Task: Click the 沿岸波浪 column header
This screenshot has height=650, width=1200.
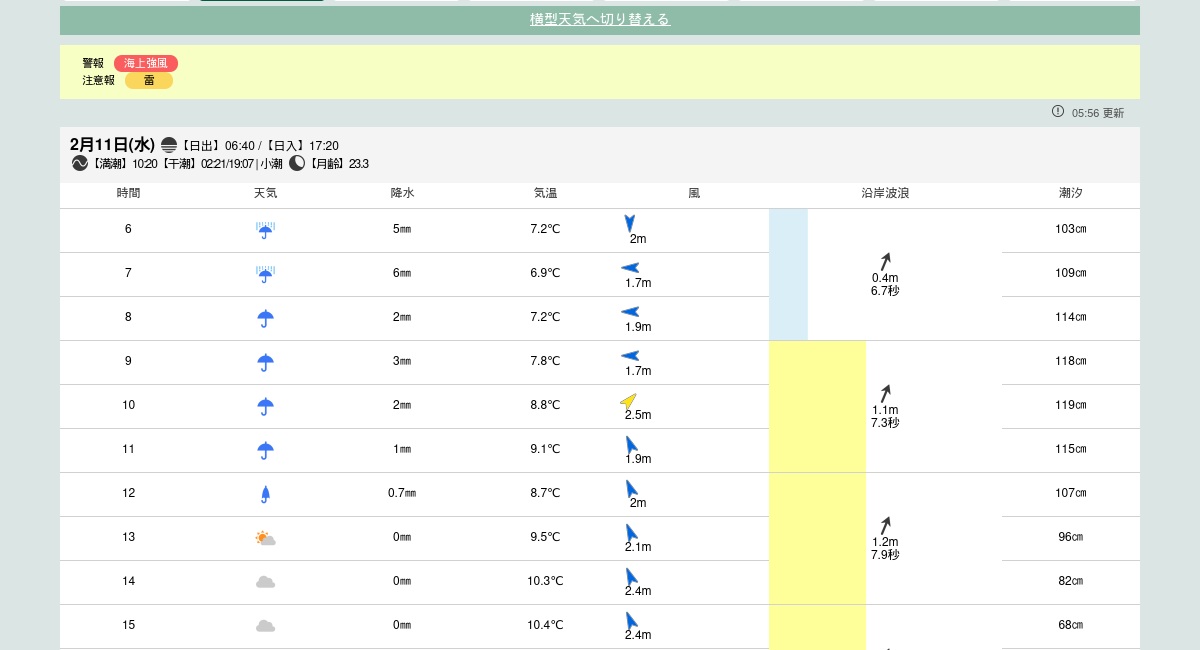Action: tap(885, 193)
